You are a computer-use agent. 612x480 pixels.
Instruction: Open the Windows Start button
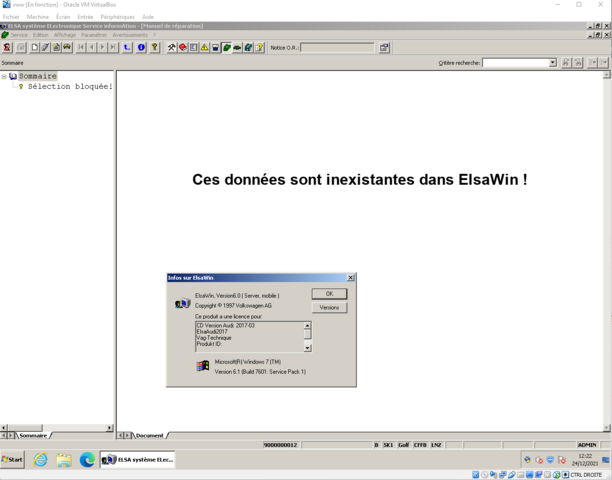click(12, 460)
